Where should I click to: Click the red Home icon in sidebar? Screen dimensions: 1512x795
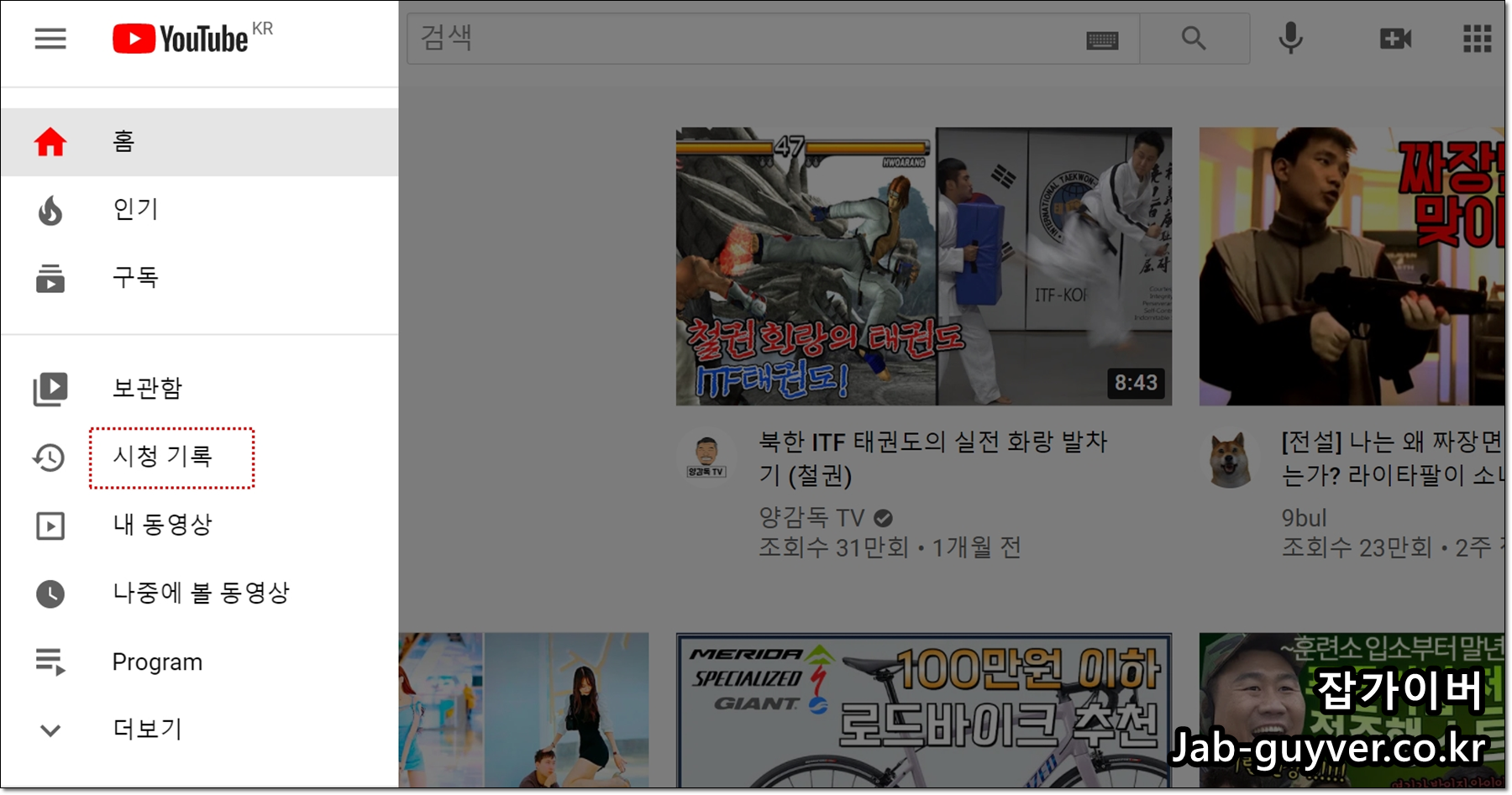tap(50, 141)
